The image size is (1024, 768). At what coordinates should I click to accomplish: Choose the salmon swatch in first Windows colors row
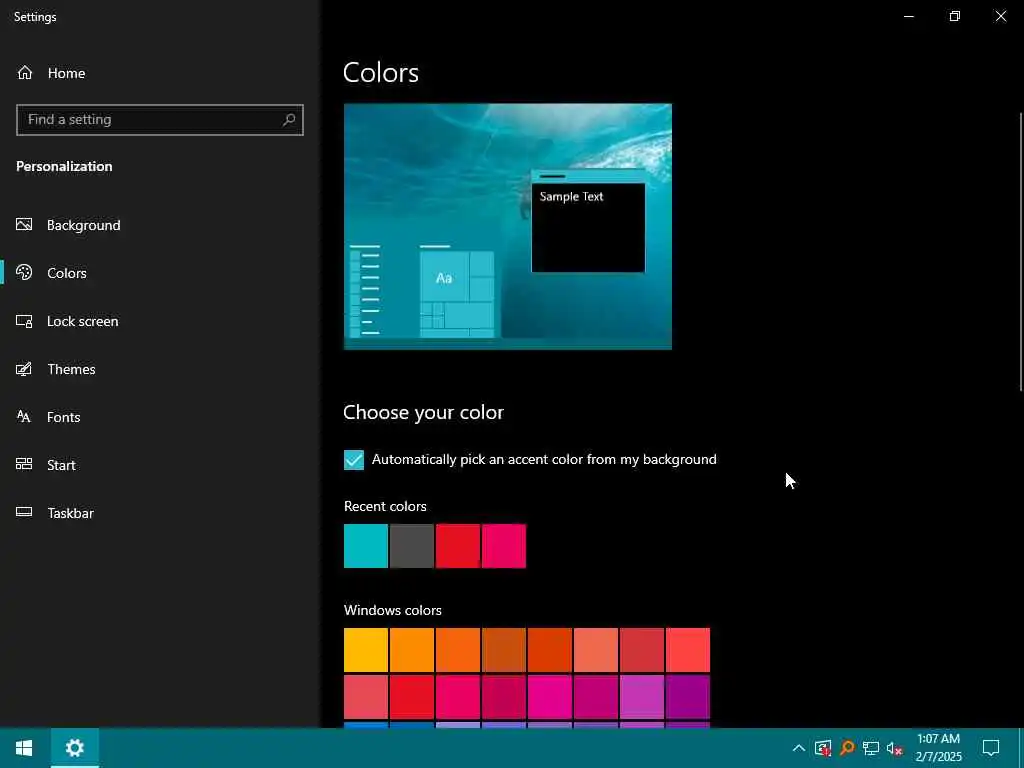point(596,650)
